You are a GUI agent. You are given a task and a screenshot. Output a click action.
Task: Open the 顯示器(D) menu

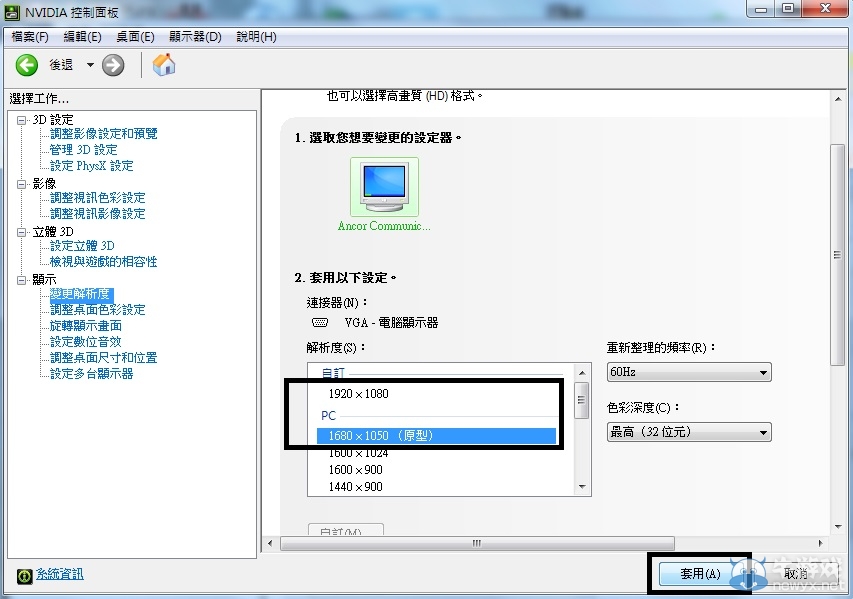194,37
